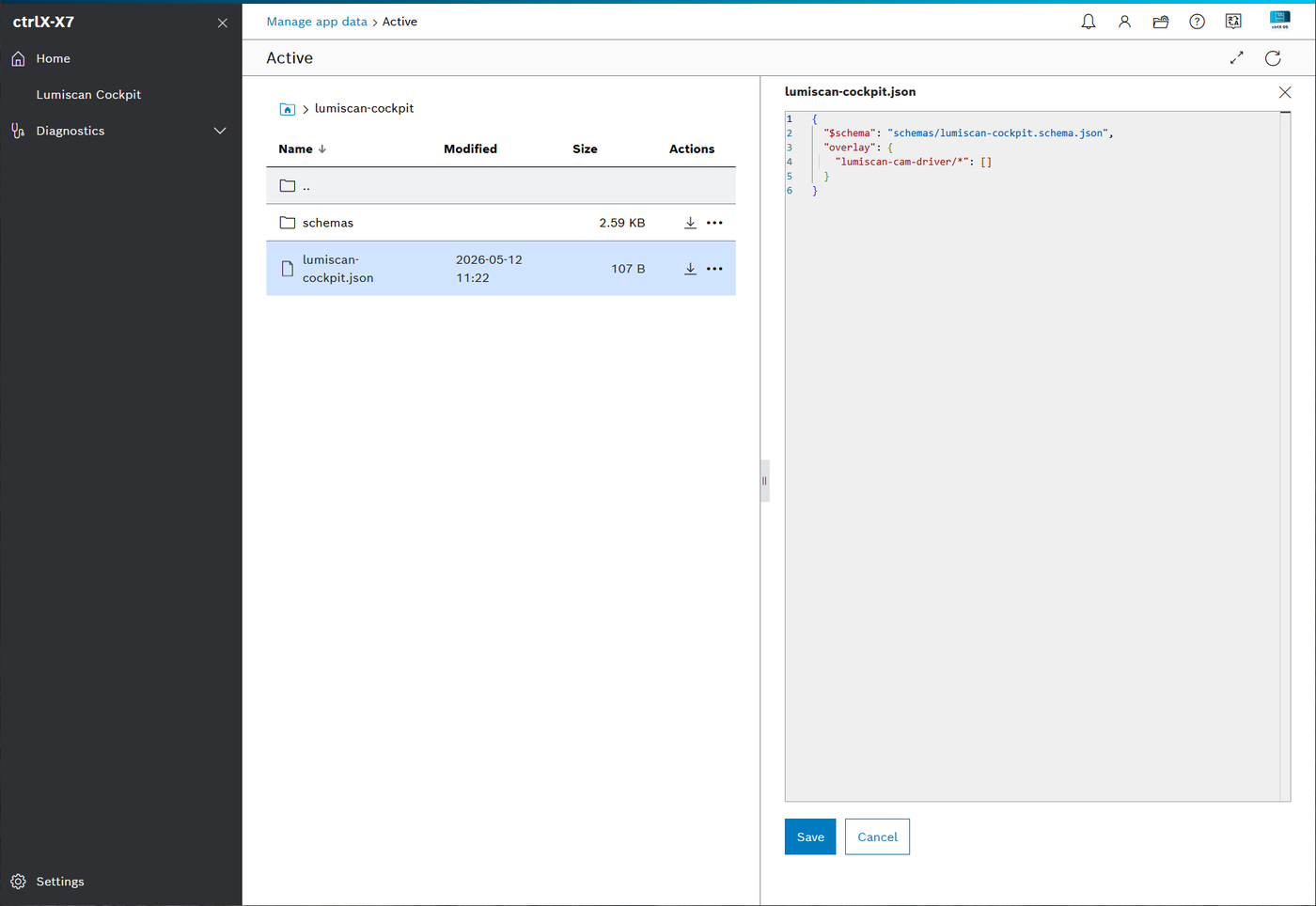Click the lumiscan-cockpit.json editor title
This screenshot has width=1316, height=906.
tap(850, 92)
